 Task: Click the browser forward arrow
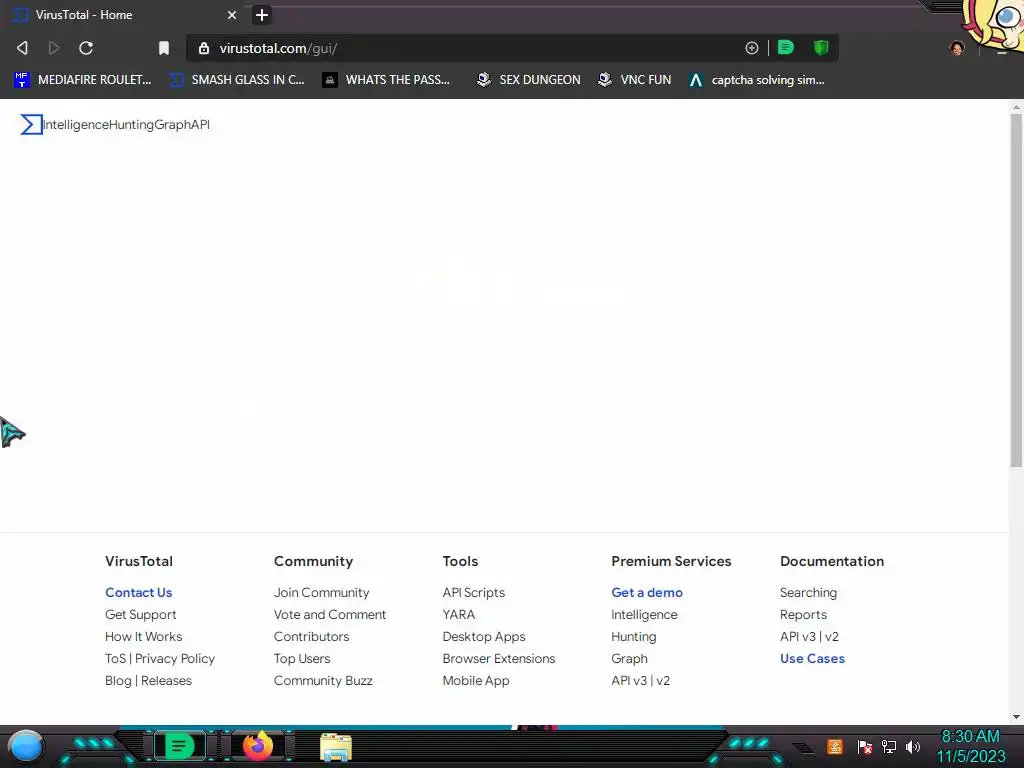pos(54,48)
